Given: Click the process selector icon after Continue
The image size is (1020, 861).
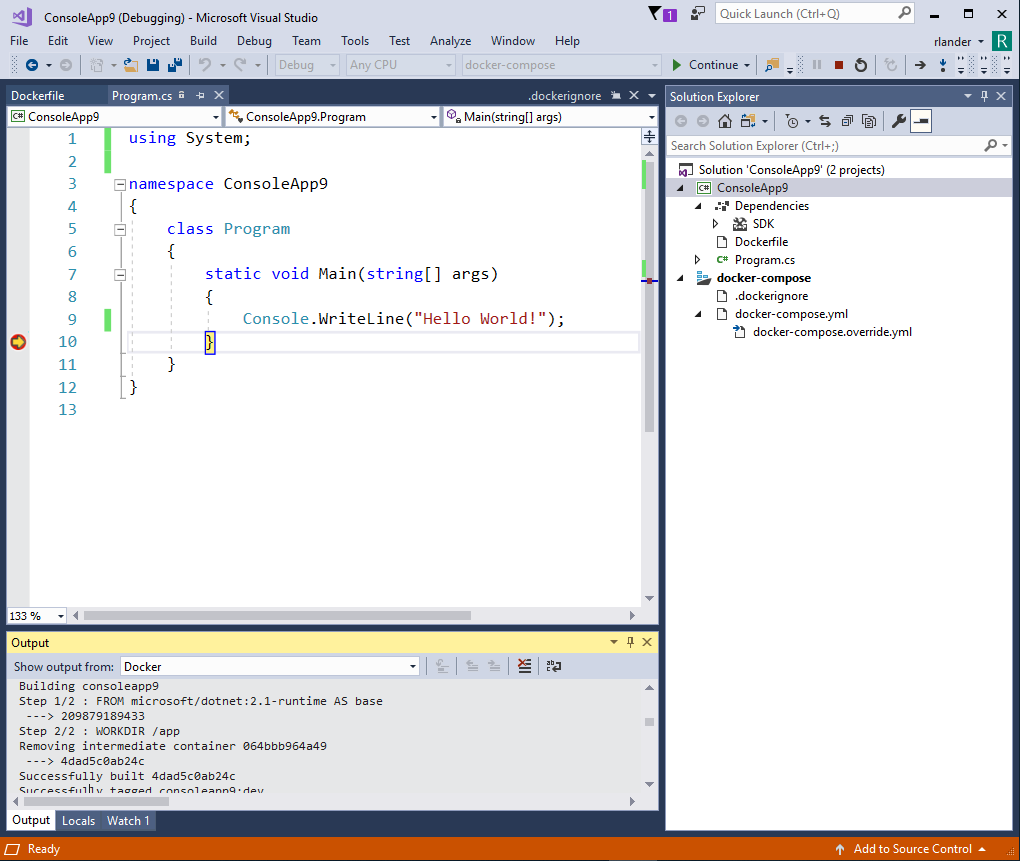Looking at the screenshot, I should (x=772, y=65).
